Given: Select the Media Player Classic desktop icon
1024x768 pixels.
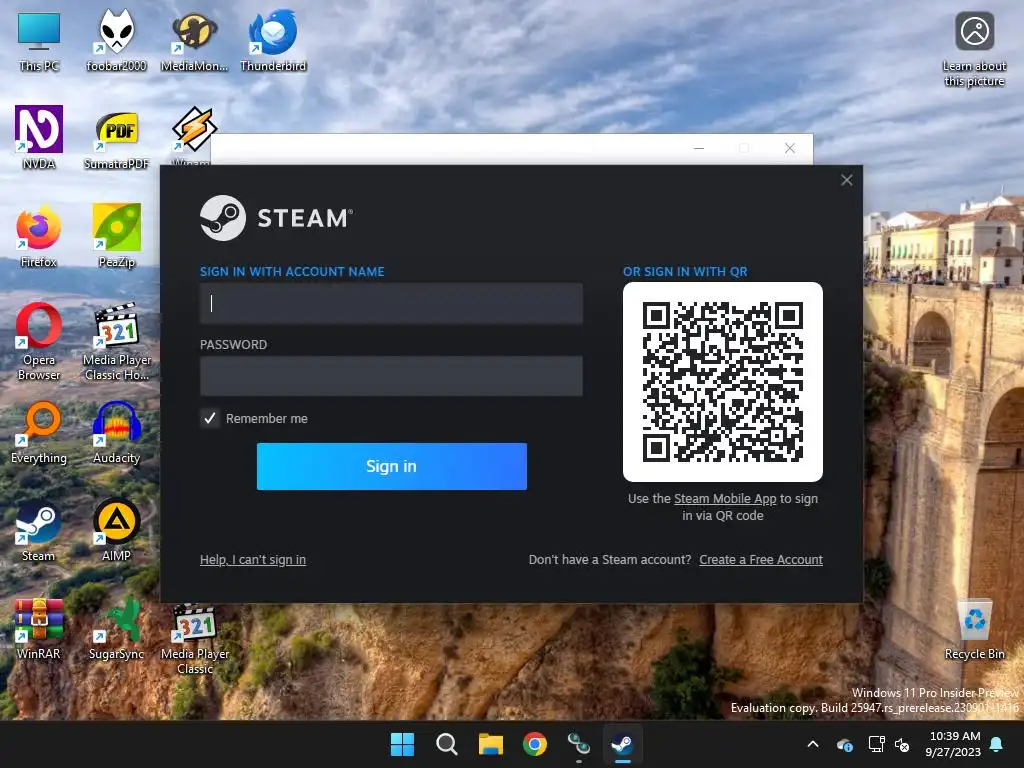Looking at the screenshot, I should (194, 639).
